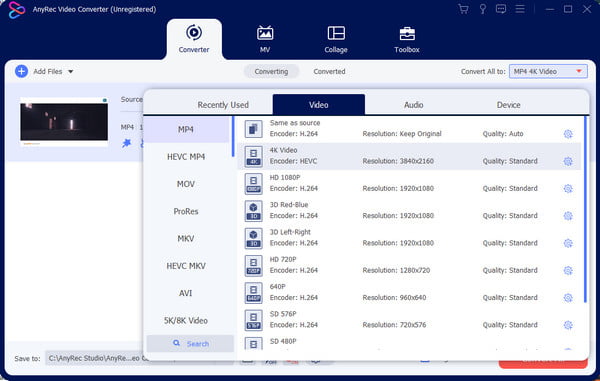Image resolution: width=600 pixels, height=381 pixels.
Task: Switch to the MV tab
Action: point(265,39)
